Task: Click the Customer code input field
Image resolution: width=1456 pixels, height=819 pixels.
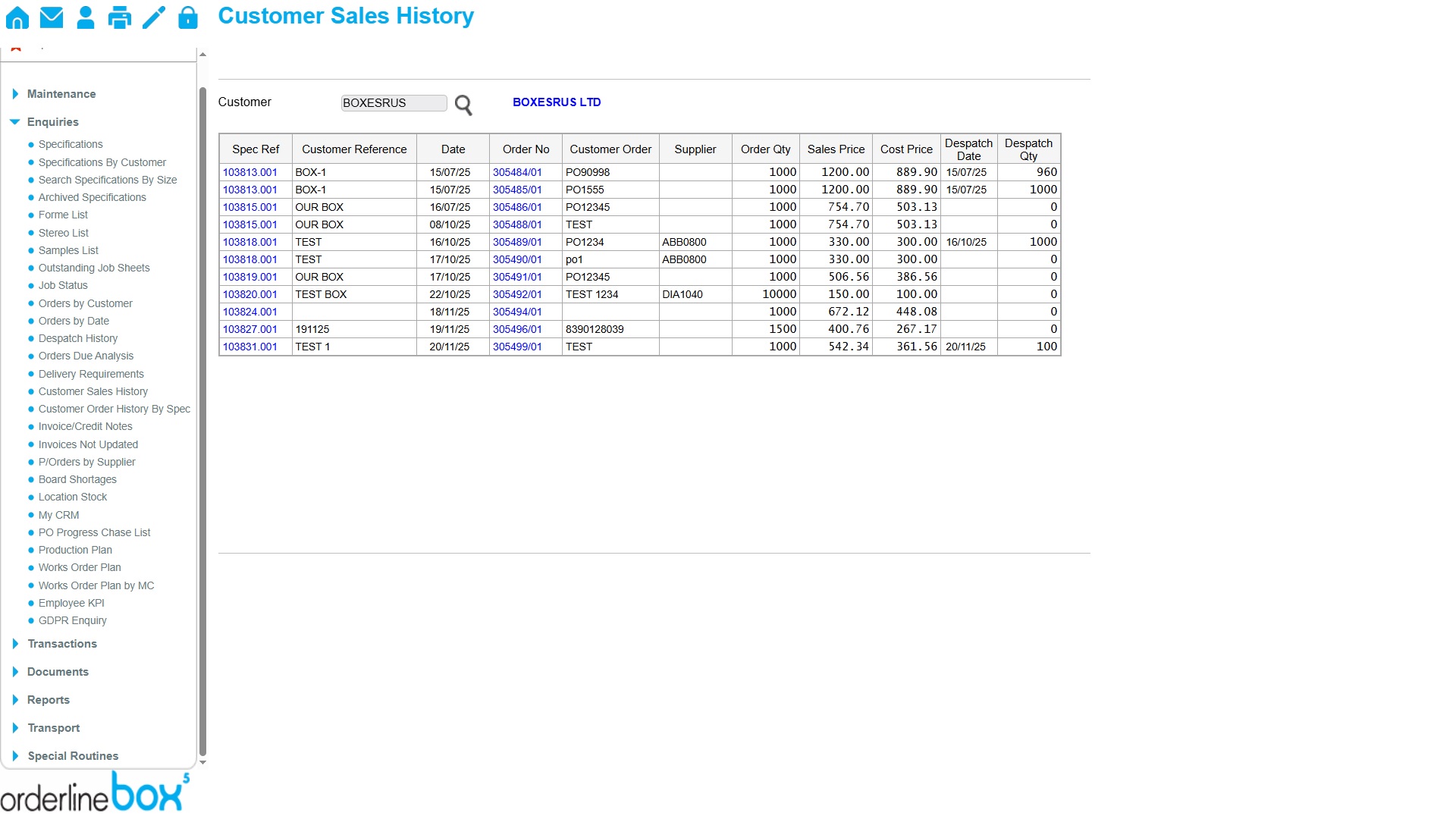Action: [x=394, y=103]
